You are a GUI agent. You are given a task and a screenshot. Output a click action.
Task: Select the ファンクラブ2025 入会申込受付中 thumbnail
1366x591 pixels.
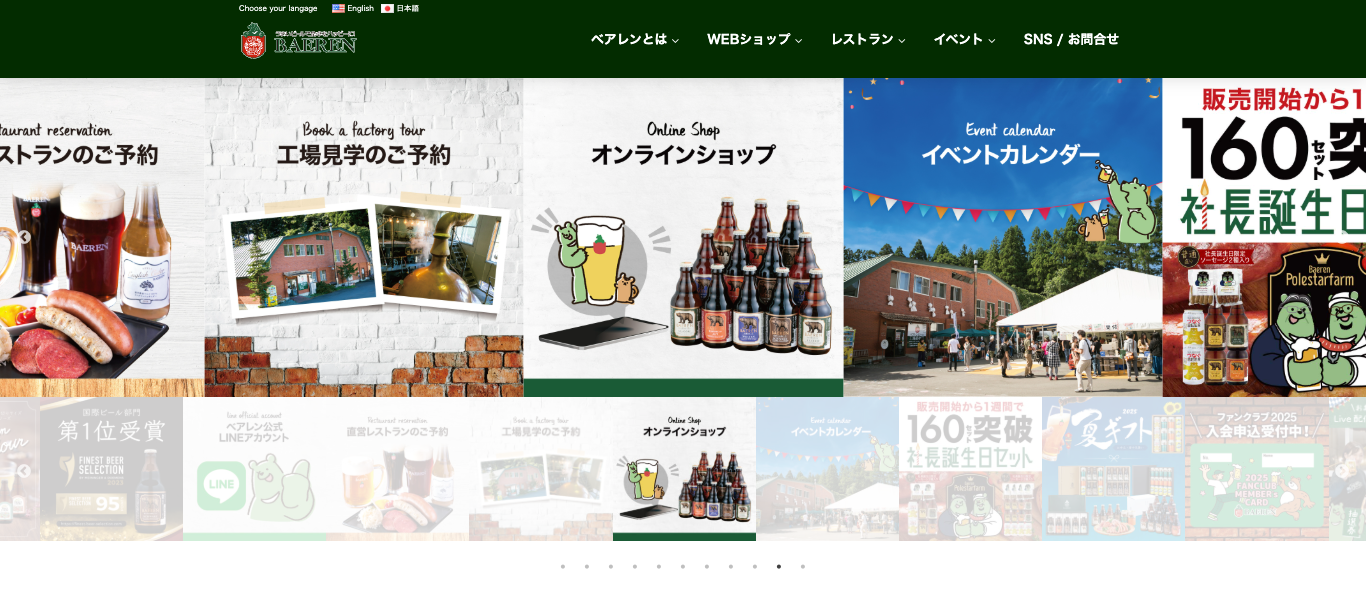pyautogui.click(x=1257, y=469)
